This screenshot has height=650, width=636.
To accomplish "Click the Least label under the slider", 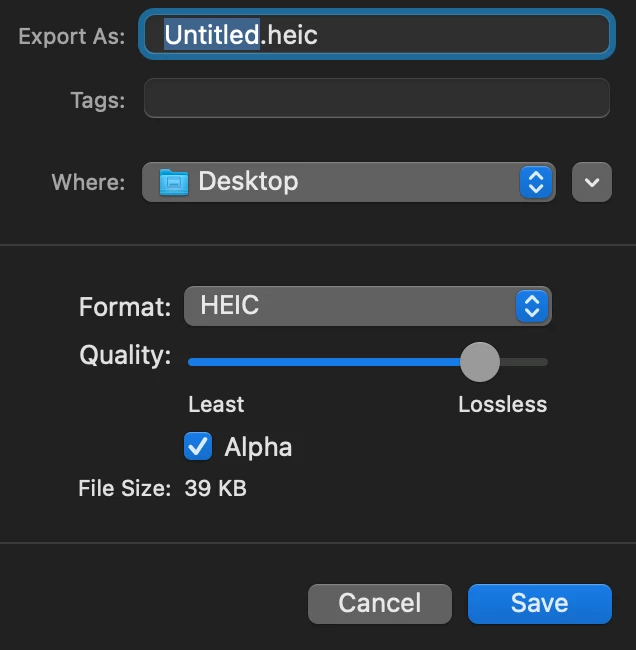I will click(x=216, y=404).
